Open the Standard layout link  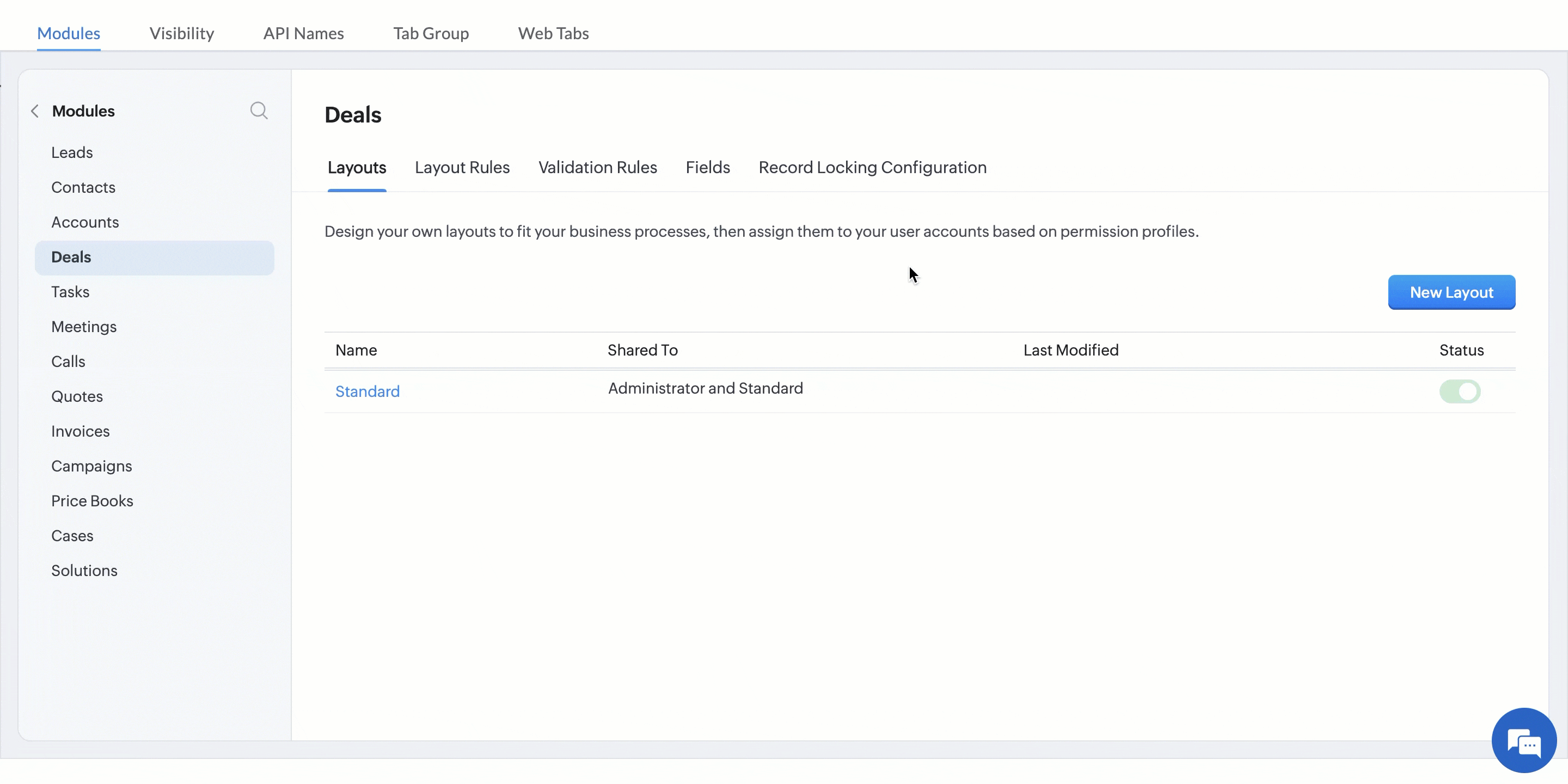(367, 391)
